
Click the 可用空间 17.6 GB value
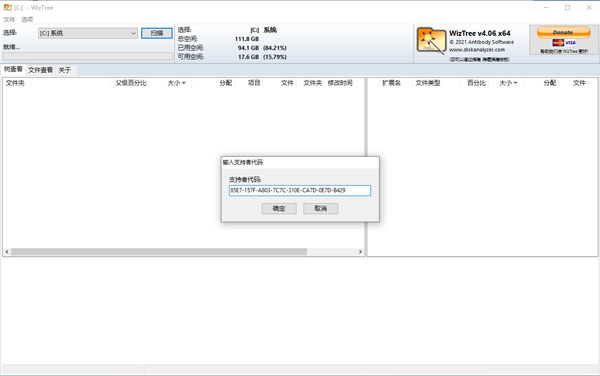[248, 57]
